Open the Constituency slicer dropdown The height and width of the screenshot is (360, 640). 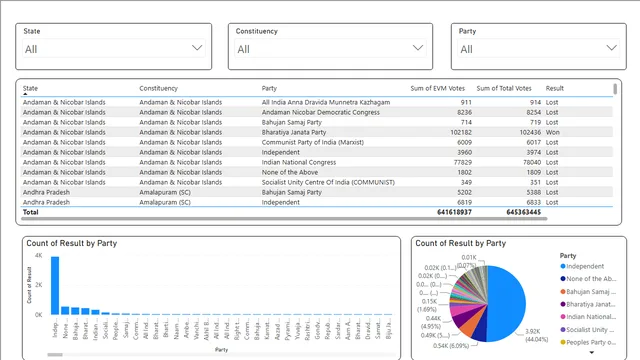point(330,49)
